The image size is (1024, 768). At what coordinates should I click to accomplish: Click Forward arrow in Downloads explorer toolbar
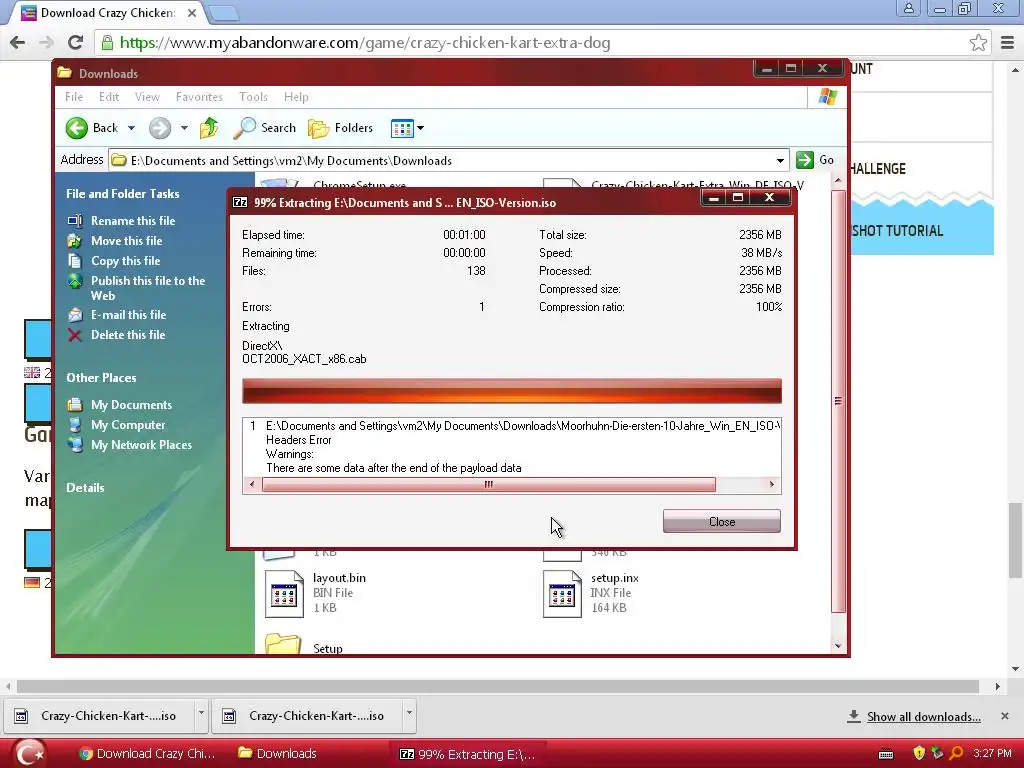[x=159, y=128]
